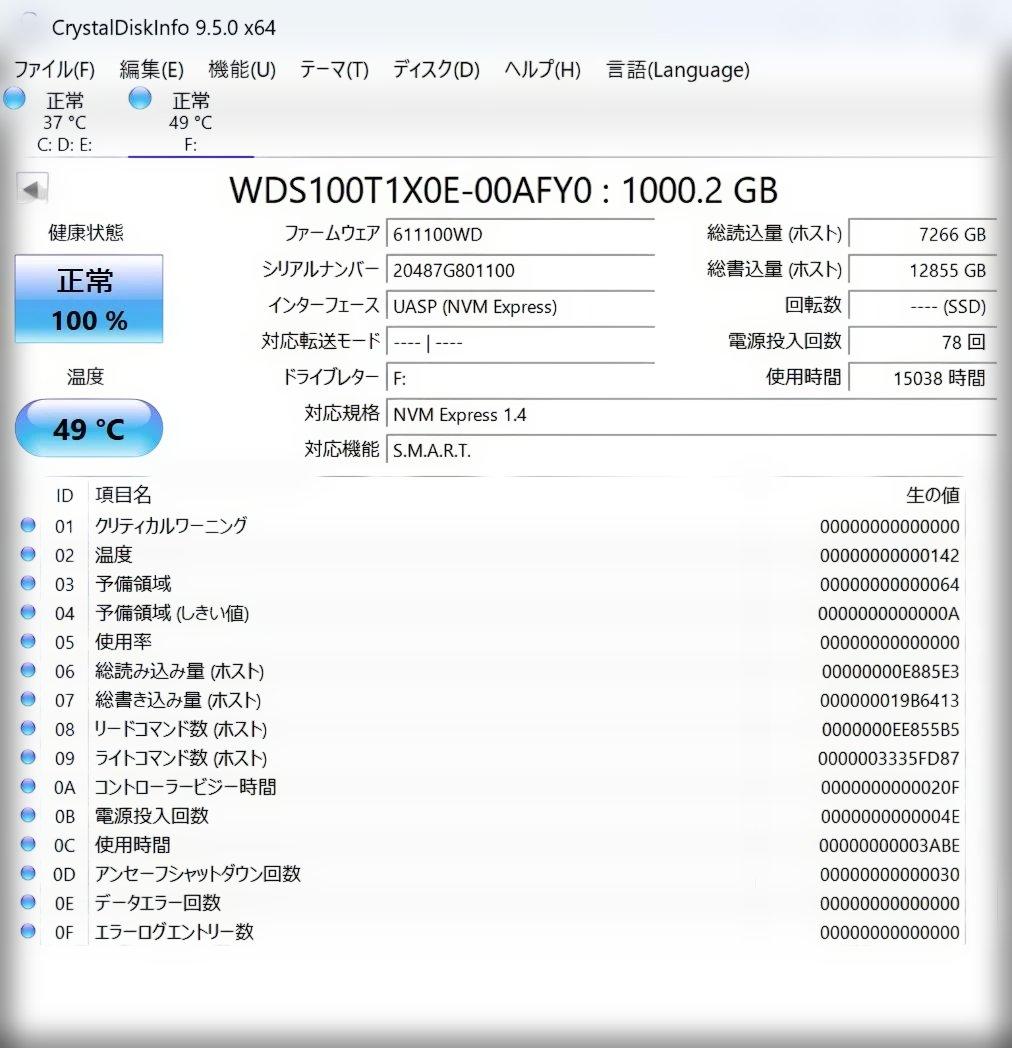
Task: Click the power on hours value 15038 時間
Action: [922, 379]
